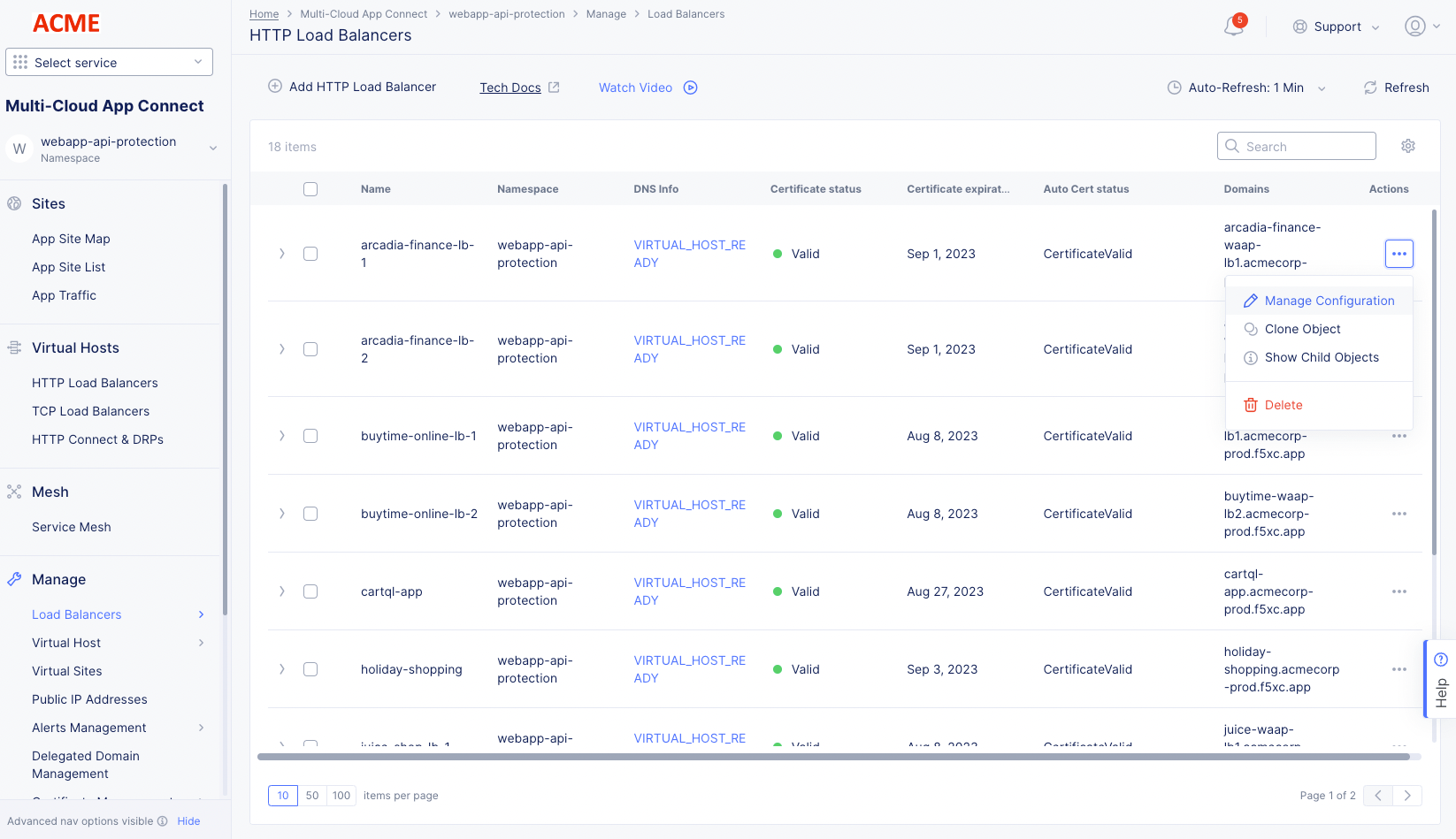Click the notifications bell icon
1456x839 pixels.
click(x=1233, y=27)
